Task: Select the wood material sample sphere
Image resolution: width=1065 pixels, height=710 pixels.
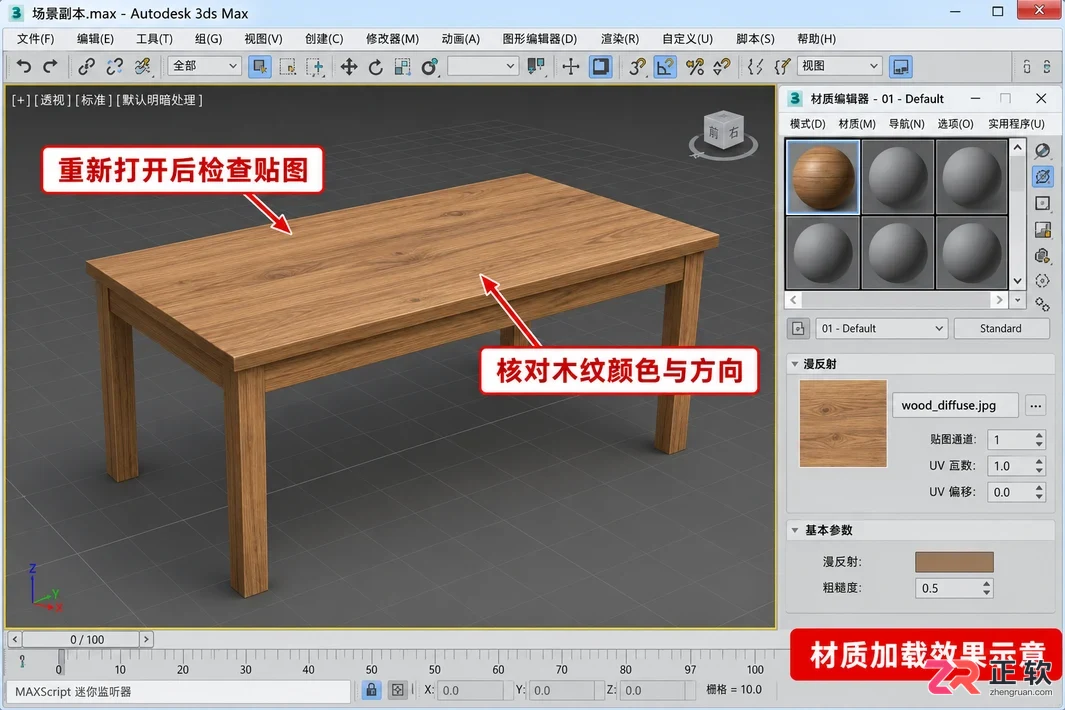Action: pyautogui.click(x=823, y=177)
